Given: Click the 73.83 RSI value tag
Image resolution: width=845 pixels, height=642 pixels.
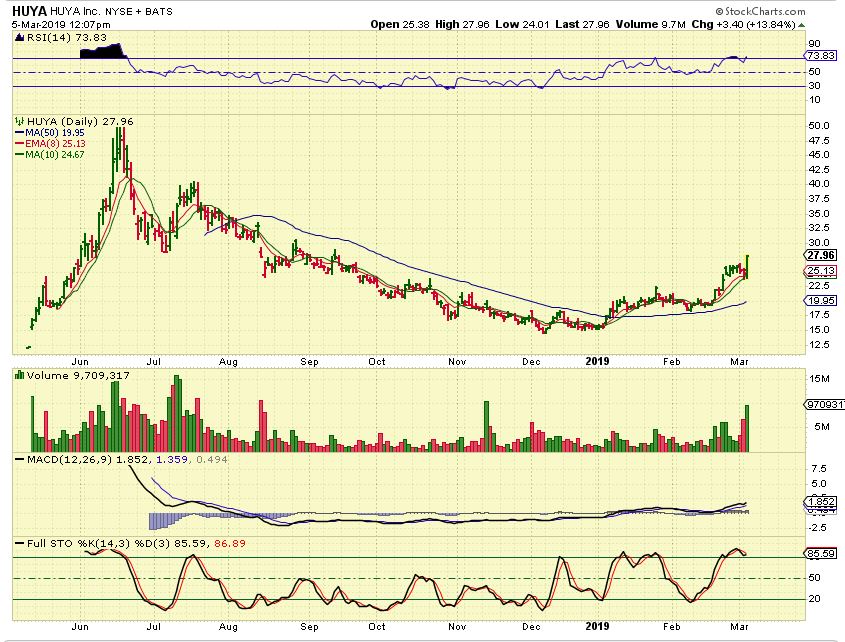Looking at the screenshot, I should click(820, 56).
